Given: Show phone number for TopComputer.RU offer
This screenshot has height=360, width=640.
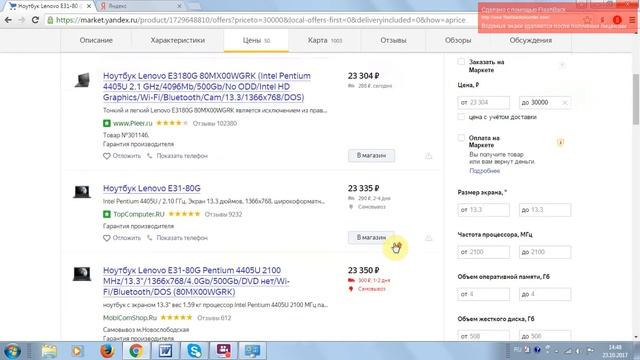Looking at the screenshot, I should (x=178, y=238).
